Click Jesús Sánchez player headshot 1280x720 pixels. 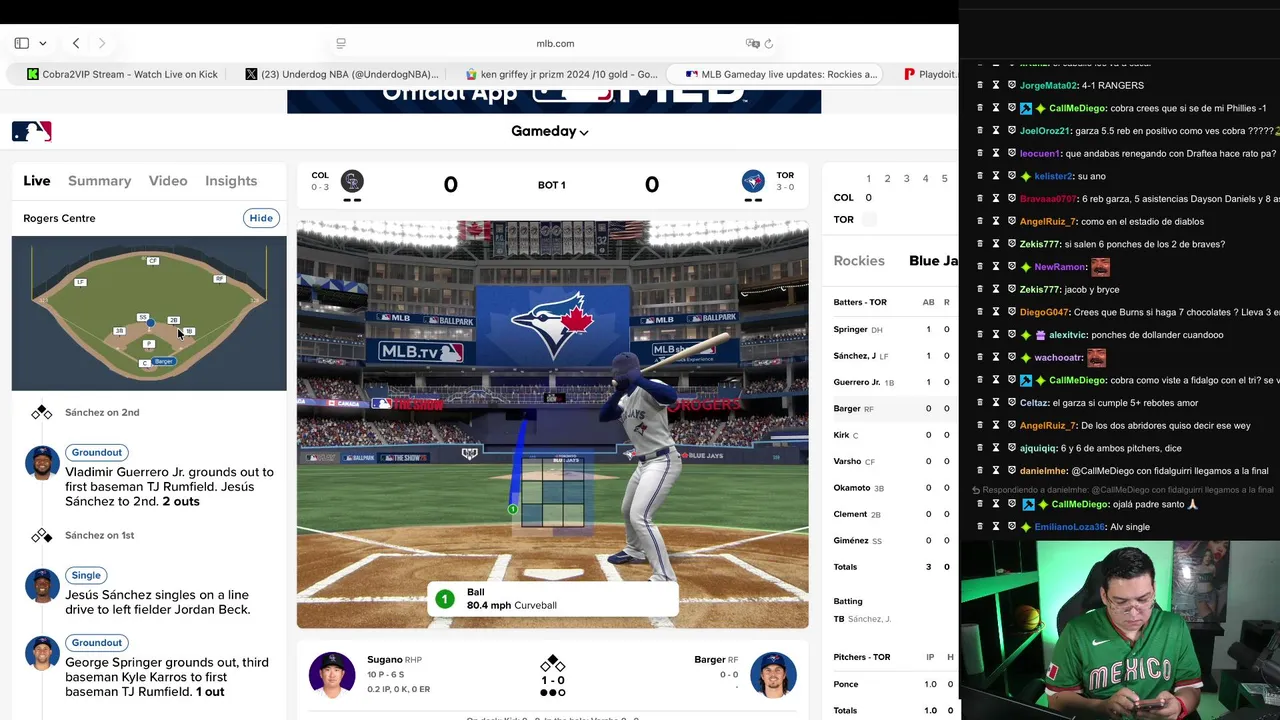click(x=42, y=586)
